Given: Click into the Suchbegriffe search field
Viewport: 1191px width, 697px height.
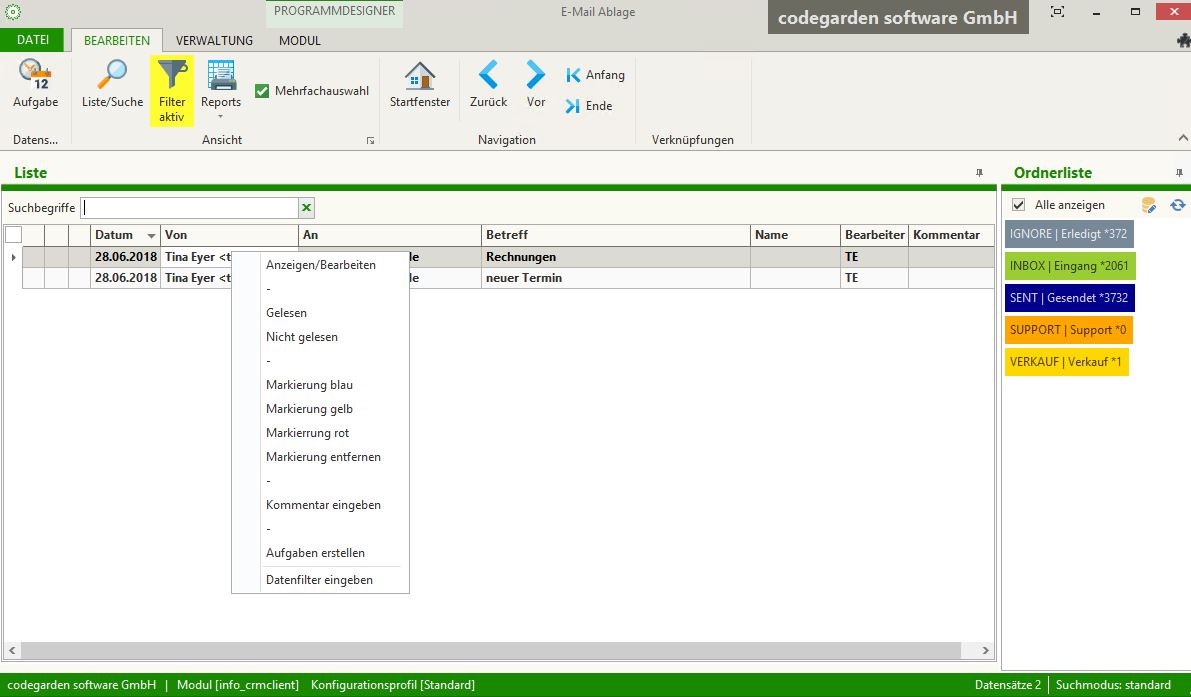Looking at the screenshot, I should tap(189, 208).
